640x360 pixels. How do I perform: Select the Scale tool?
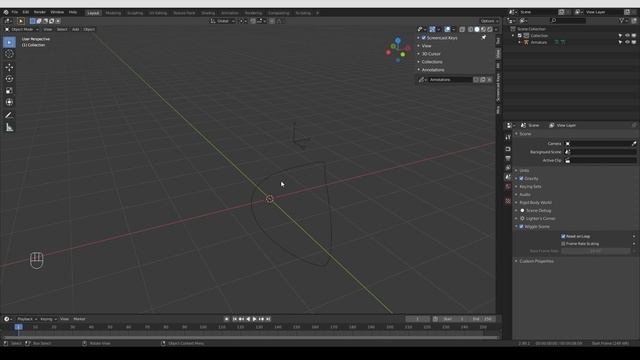(9, 91)
